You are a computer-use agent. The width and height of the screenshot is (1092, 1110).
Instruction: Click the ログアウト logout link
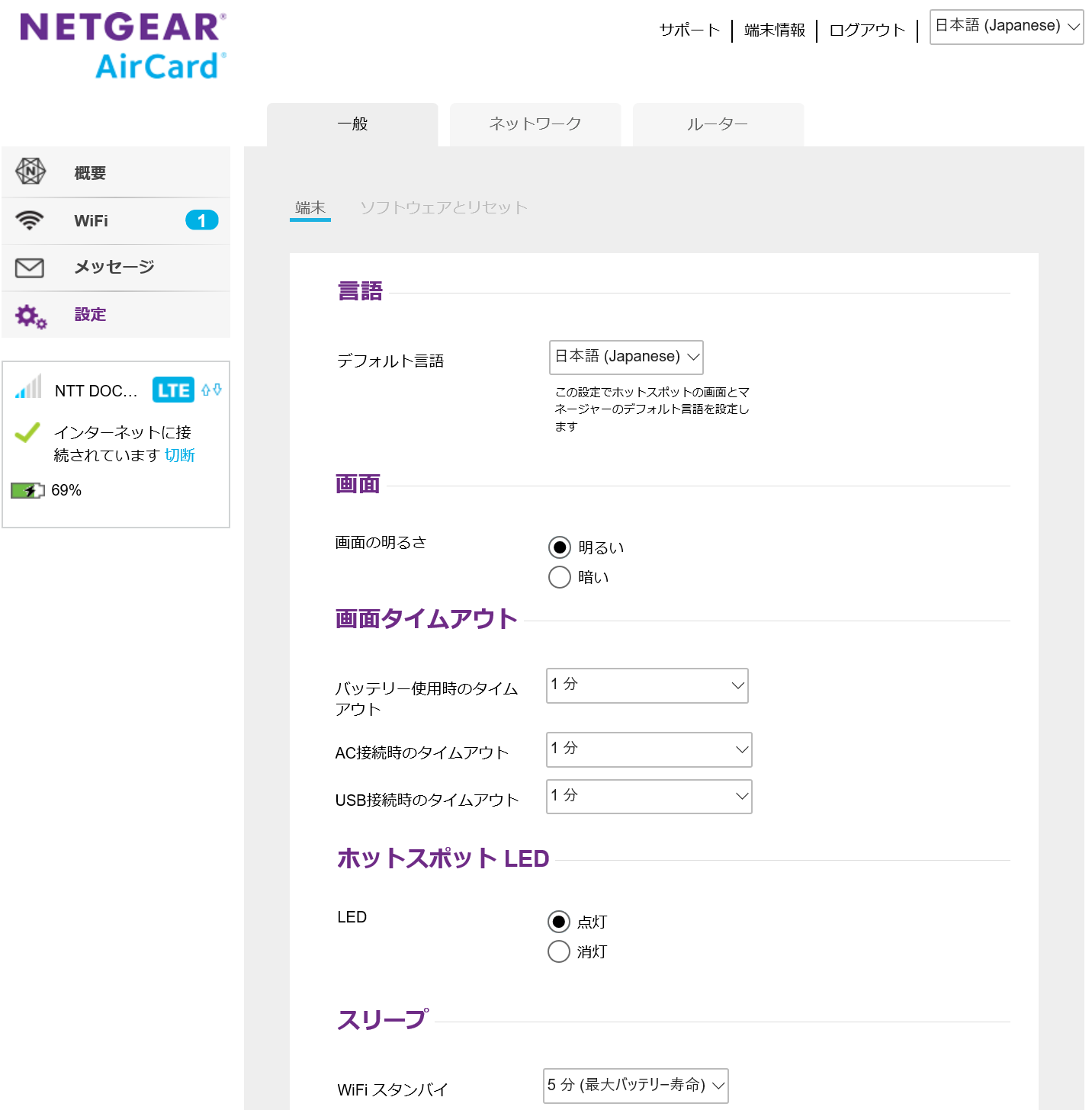pos(867,30)
